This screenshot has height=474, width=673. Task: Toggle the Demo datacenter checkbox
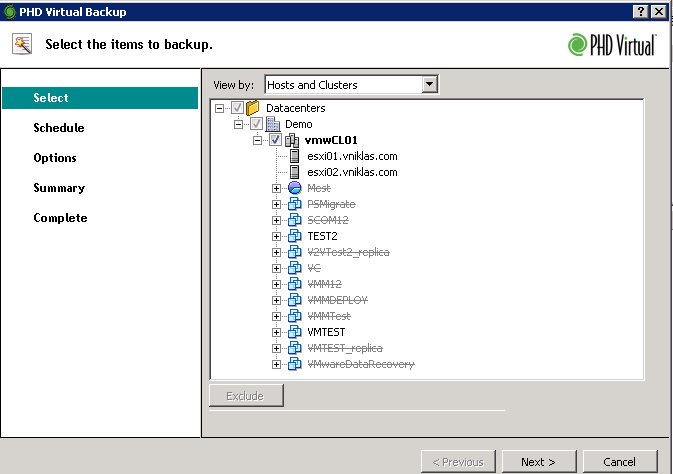256,124
